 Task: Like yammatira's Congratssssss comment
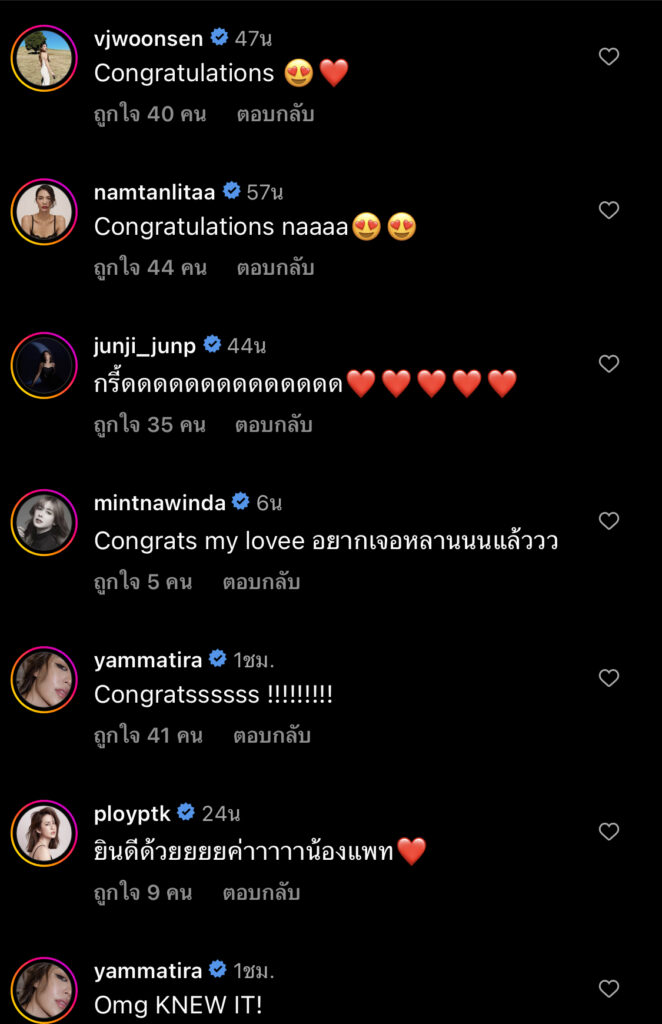[x=609, y=678]
